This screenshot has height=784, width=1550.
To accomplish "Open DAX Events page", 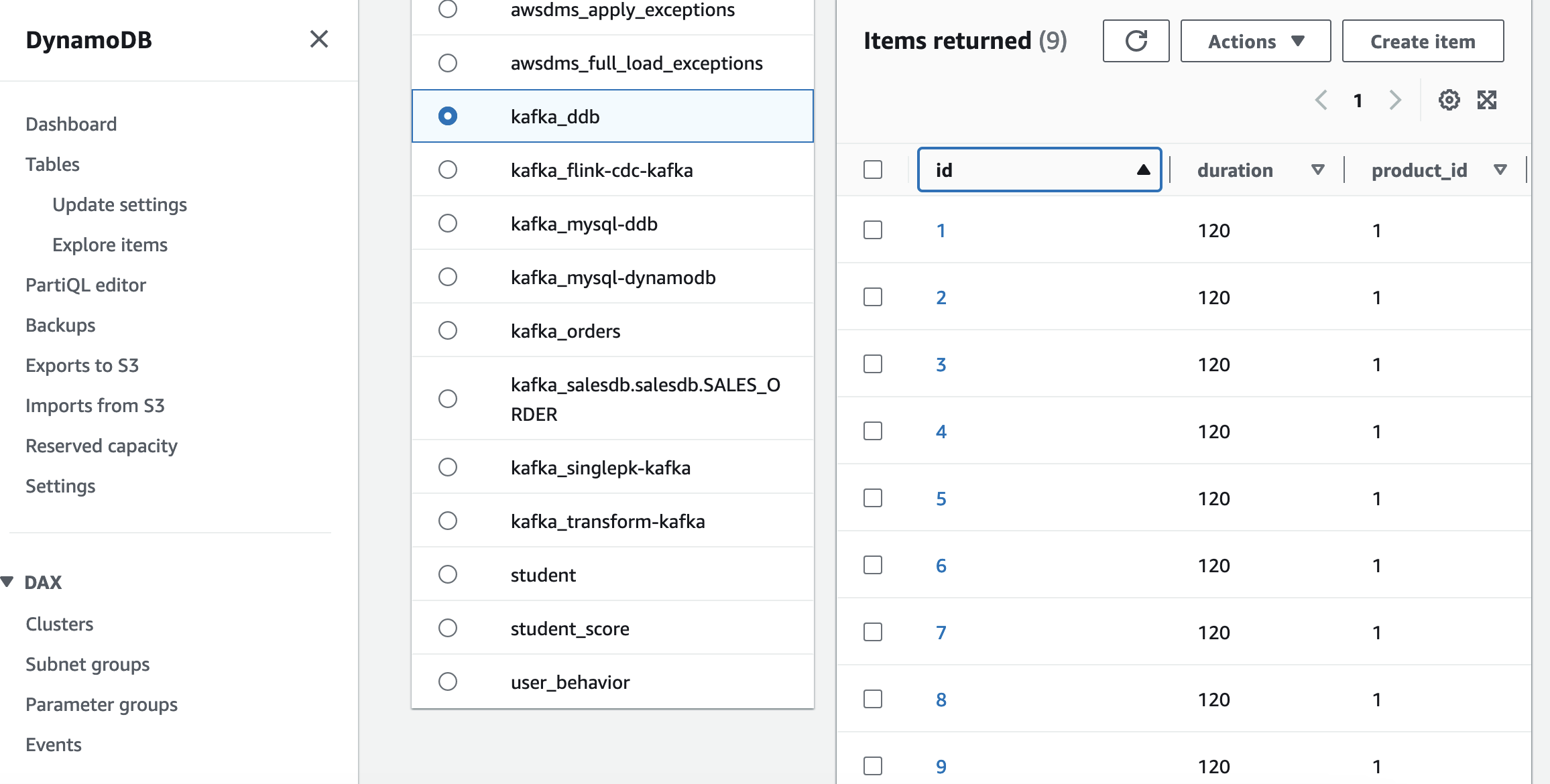I will click(53, 744).
